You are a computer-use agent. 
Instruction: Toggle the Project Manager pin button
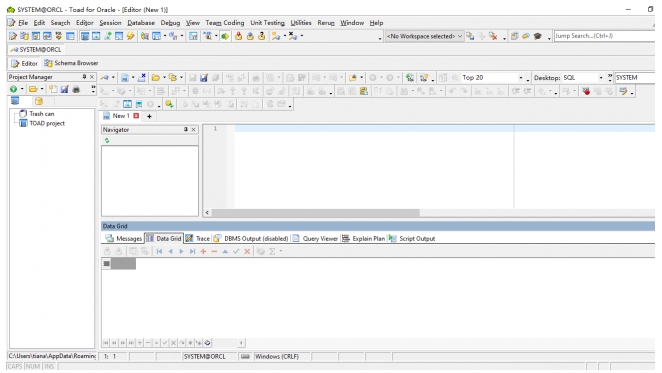pyautogui.click(x=84, y=77)
